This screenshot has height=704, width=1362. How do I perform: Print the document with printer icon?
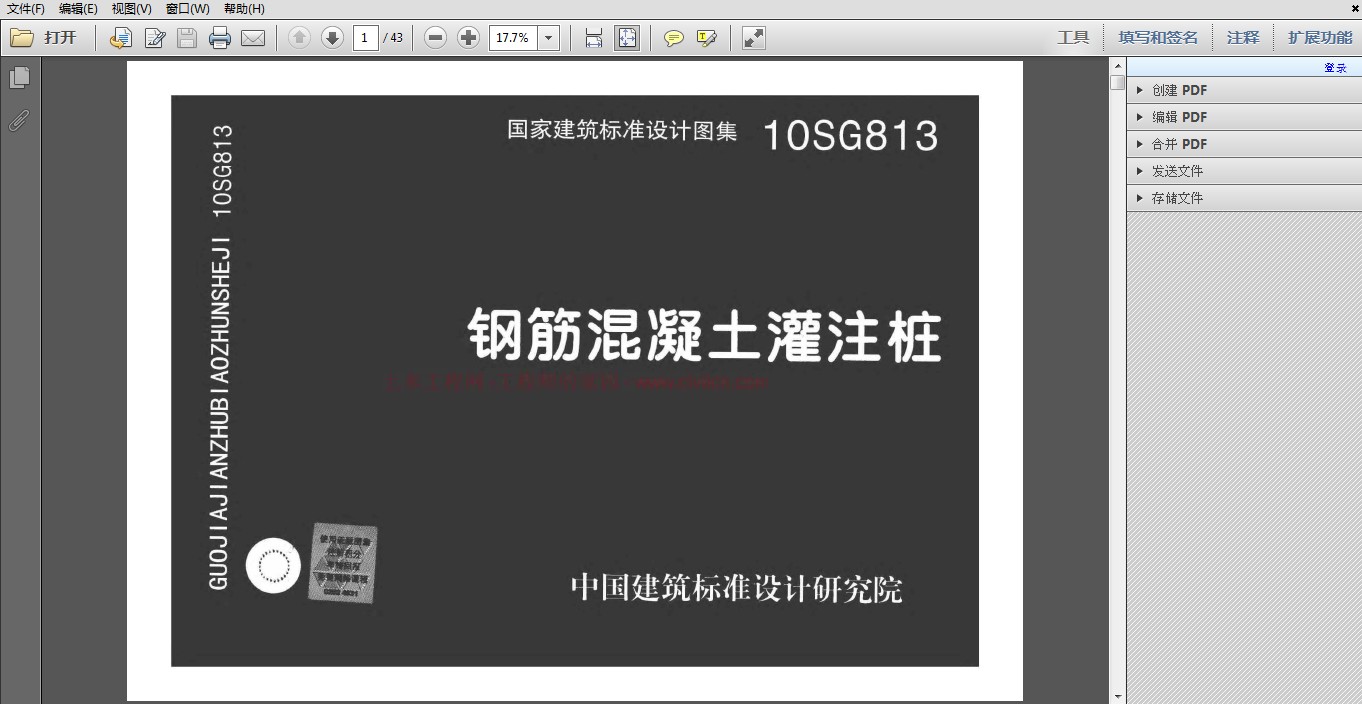[x=220, y=38]
